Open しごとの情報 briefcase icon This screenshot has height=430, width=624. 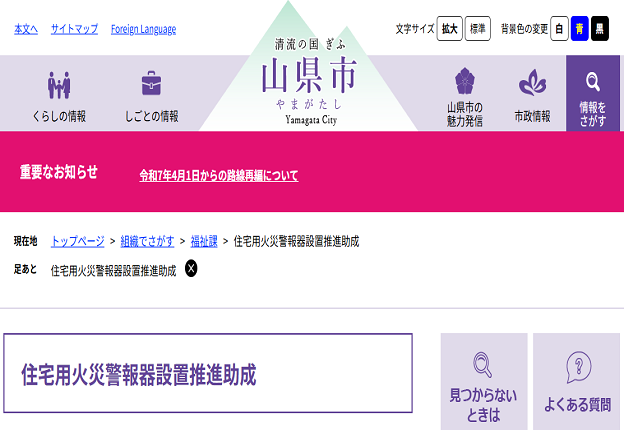click(151, 84)
